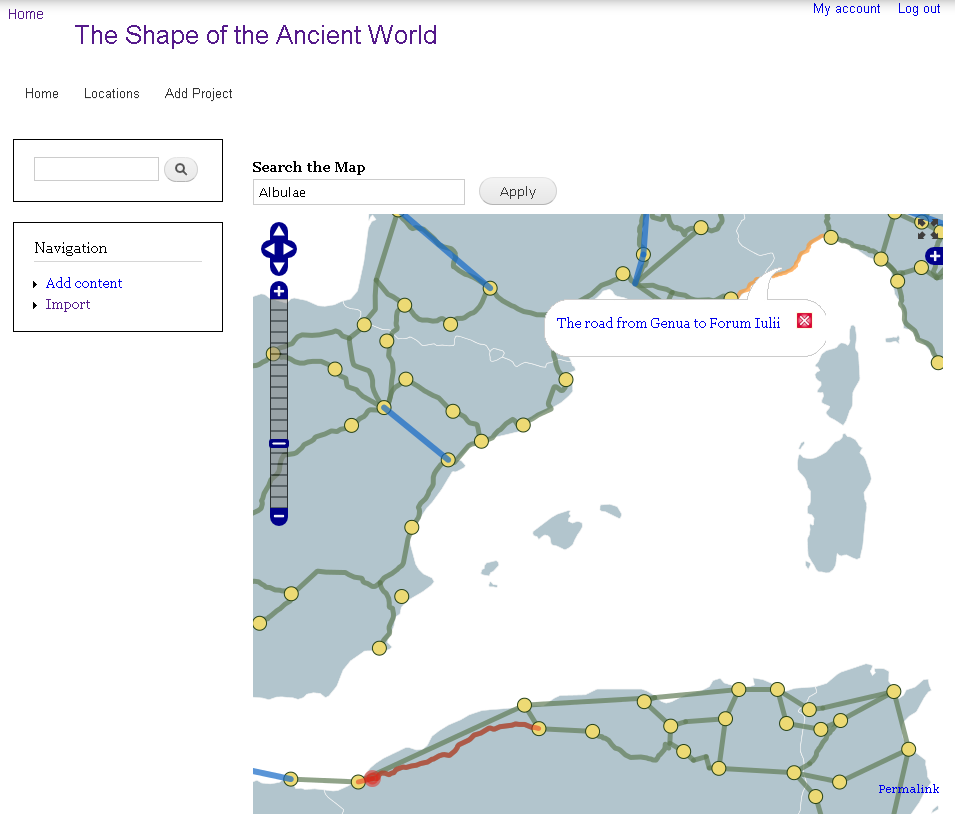Open 'The Shape of the Ancient World' site title
The image size is (955, 835).
coord(256,35)
